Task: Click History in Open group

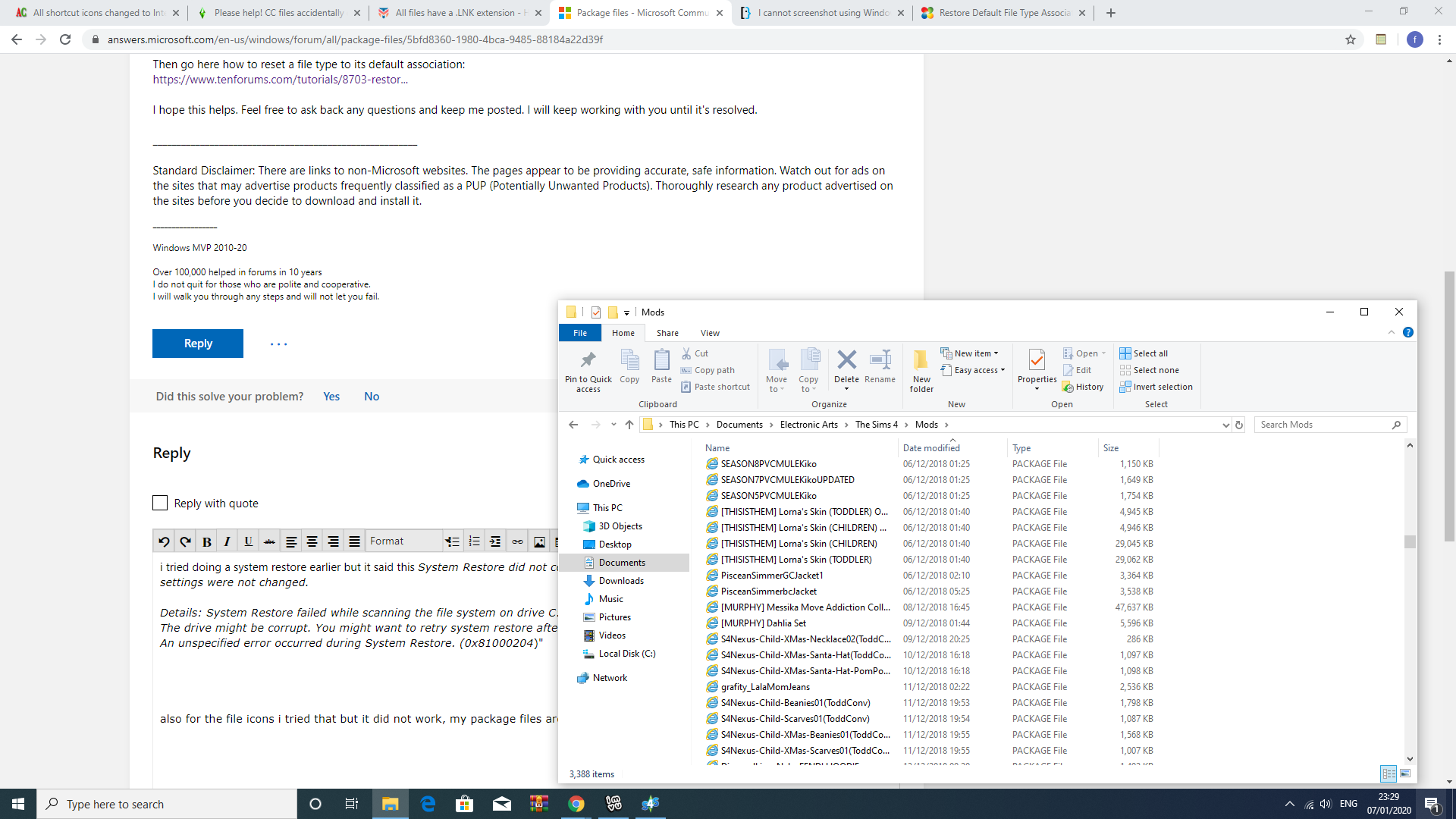Action: point(1083,387)
